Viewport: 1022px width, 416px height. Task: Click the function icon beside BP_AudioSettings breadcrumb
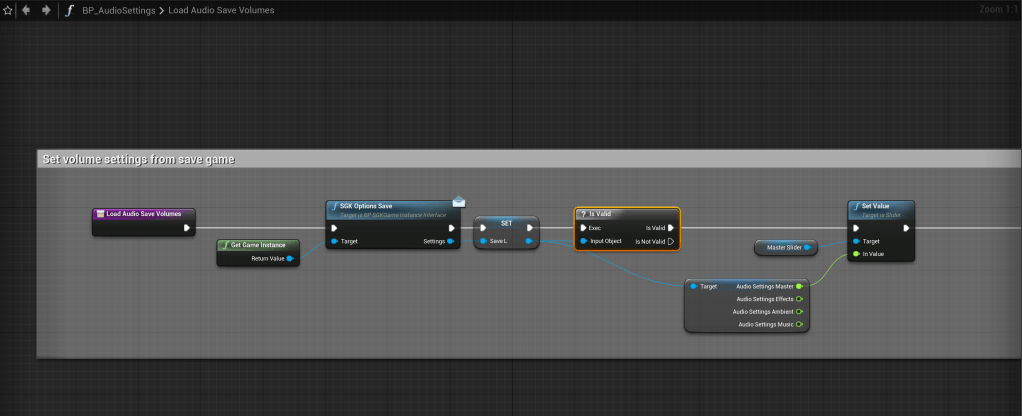click(69, 10)
